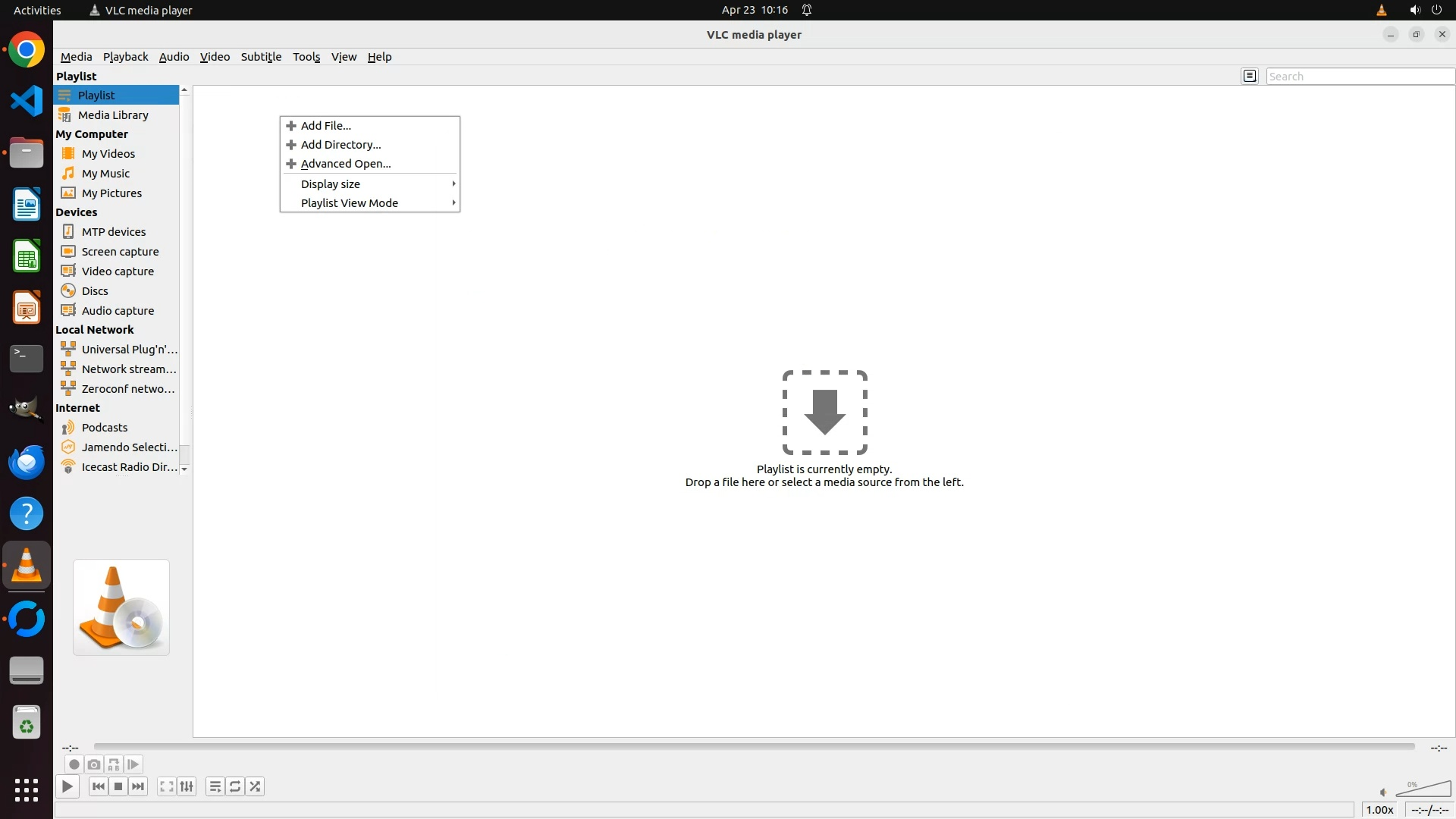Open the Tools menu
This screenshot has width=1456, height=819.
click(x=306, y=57)
